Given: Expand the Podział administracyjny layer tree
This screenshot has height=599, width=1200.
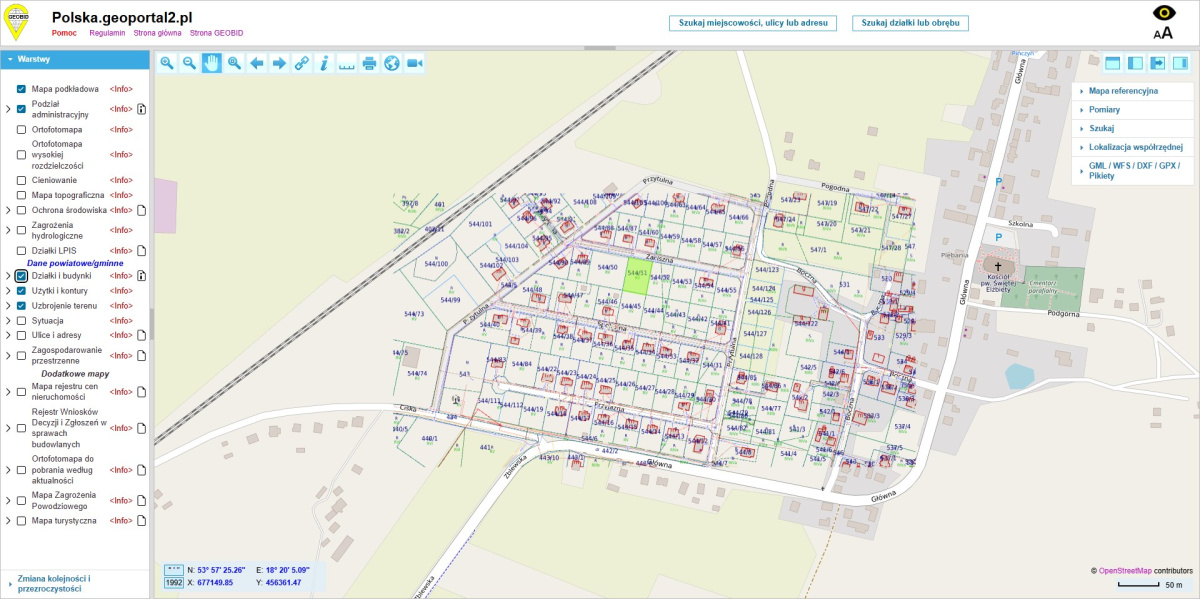Looking at the screenshot, I should click(x=8, y=109).
